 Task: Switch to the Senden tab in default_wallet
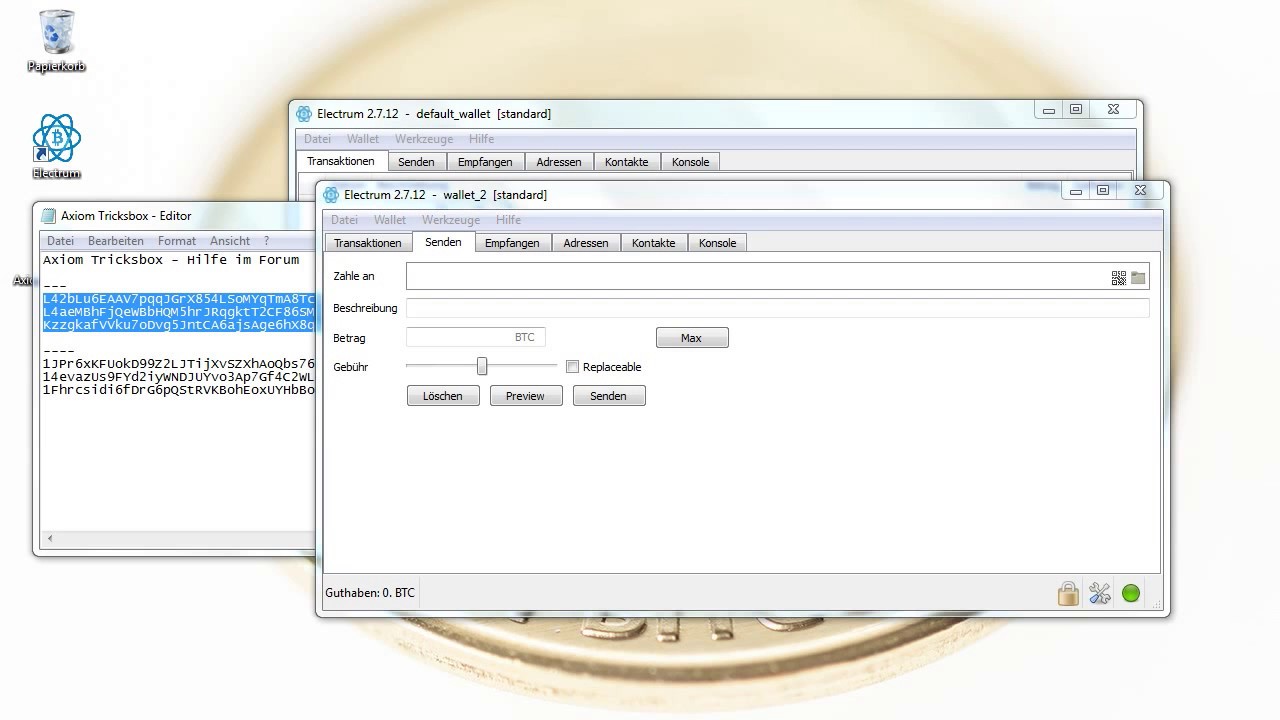click(x=416, y=162)
